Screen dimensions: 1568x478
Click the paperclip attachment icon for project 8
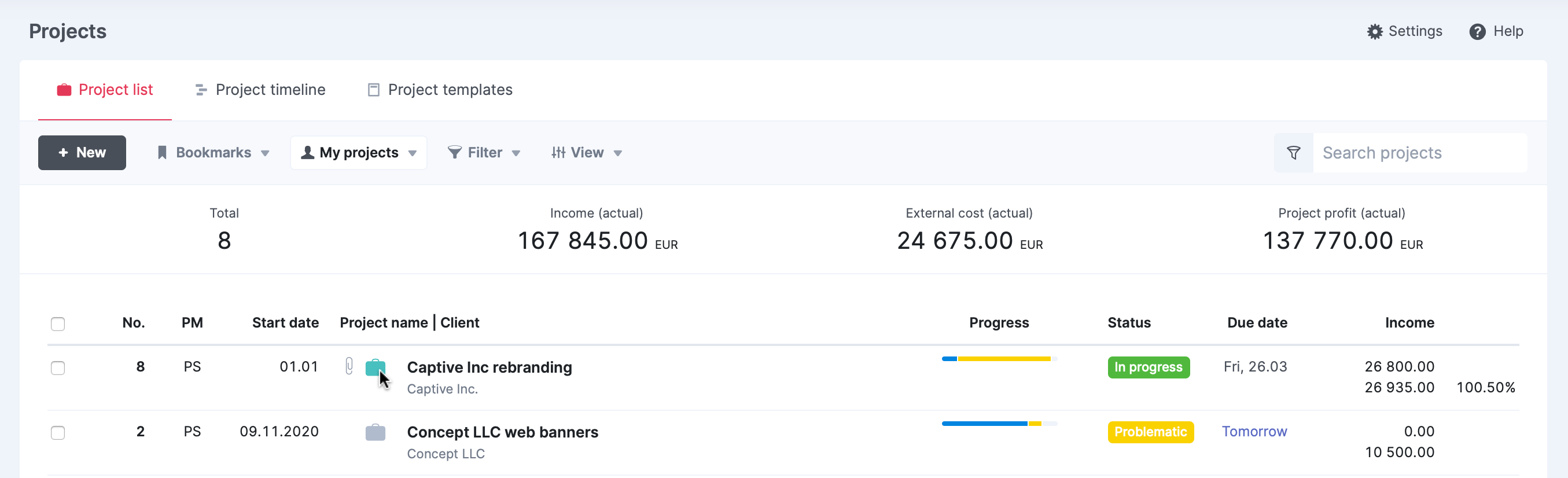349,366
